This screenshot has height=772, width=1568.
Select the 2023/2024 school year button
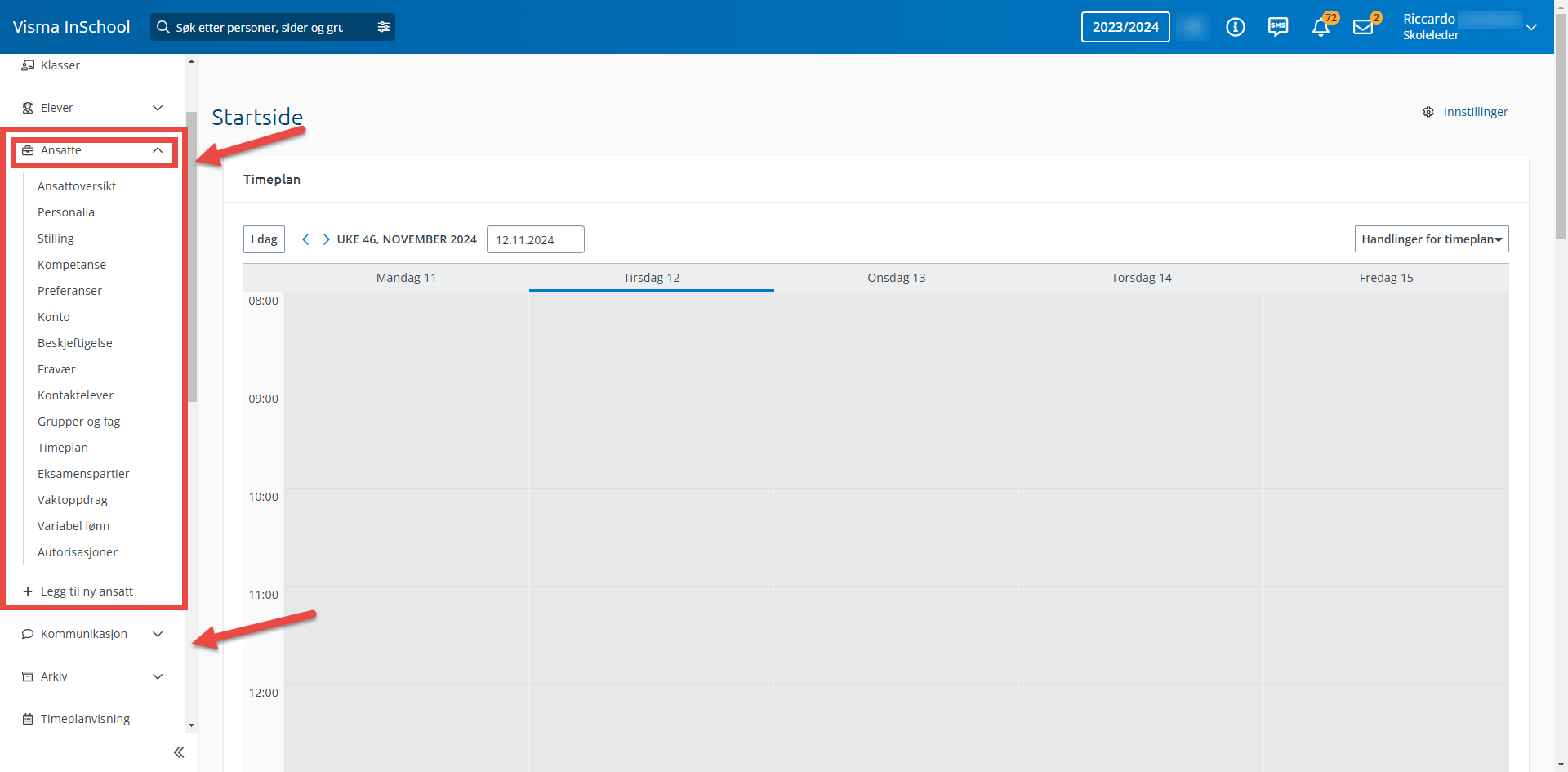coord(1125,27)
